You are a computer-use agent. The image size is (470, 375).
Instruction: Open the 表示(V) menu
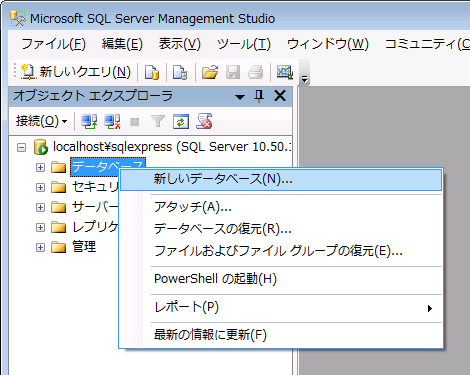pyautogui.click(x=180, y=44)
